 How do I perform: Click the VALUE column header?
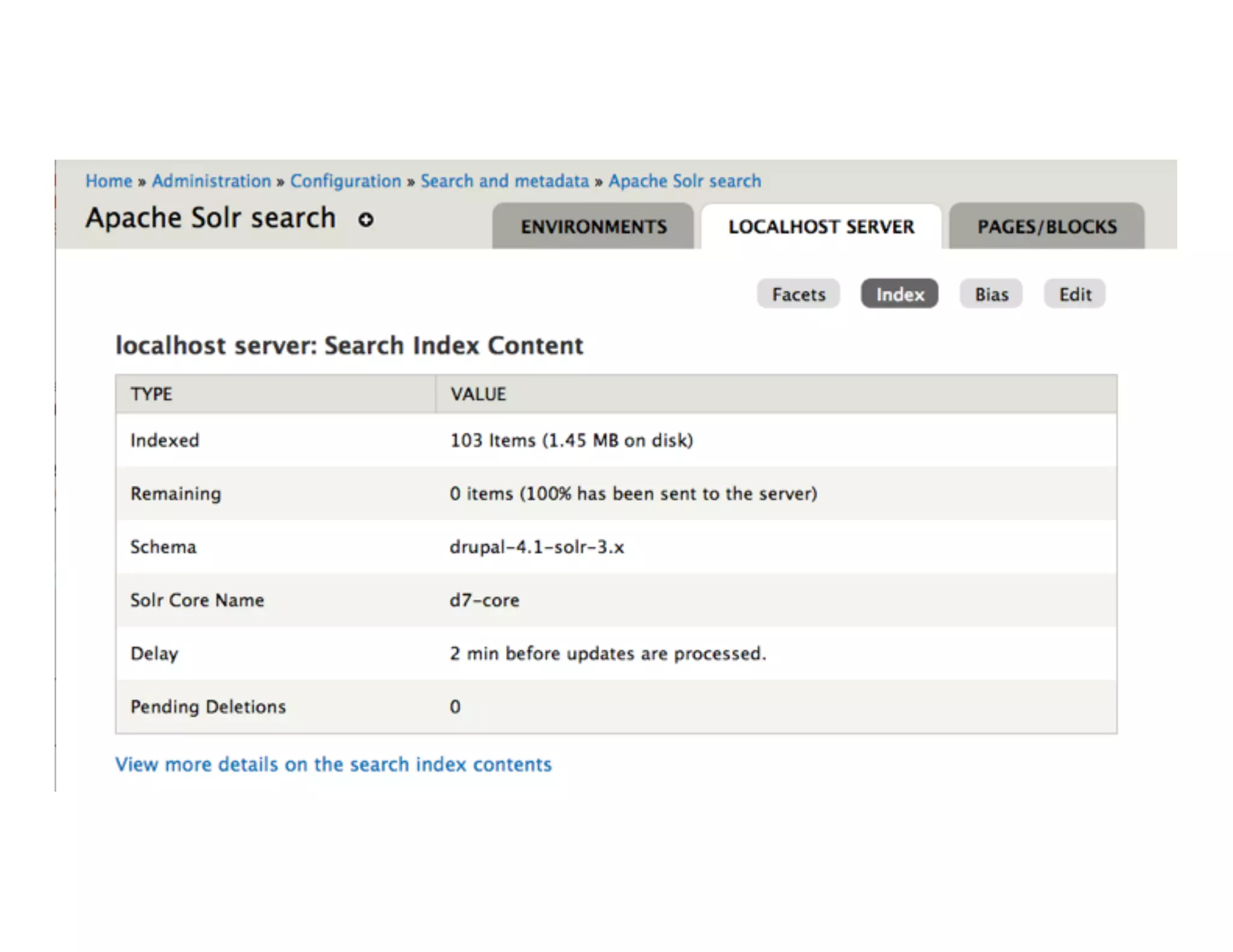tap(478, 394)
